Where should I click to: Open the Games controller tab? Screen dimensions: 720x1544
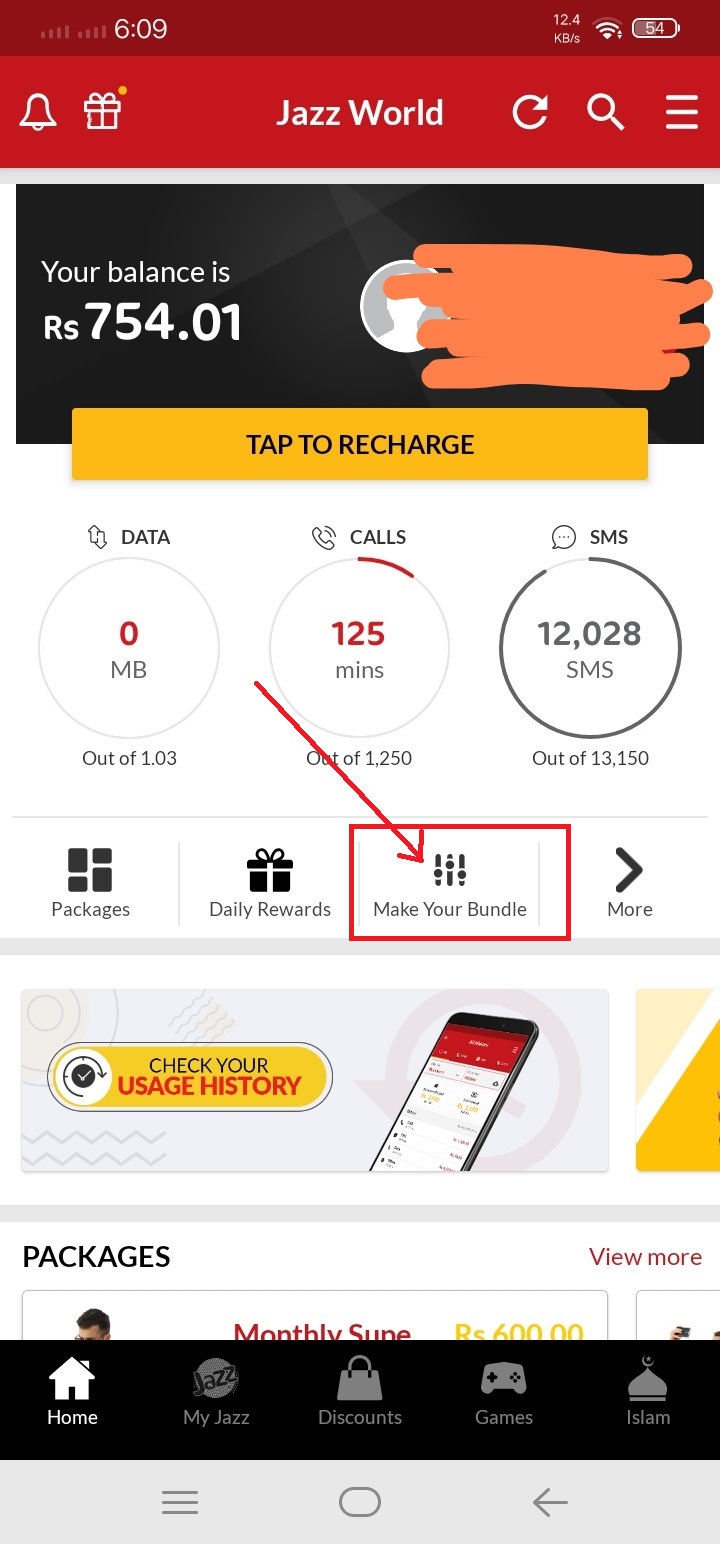pos(504,1394)
